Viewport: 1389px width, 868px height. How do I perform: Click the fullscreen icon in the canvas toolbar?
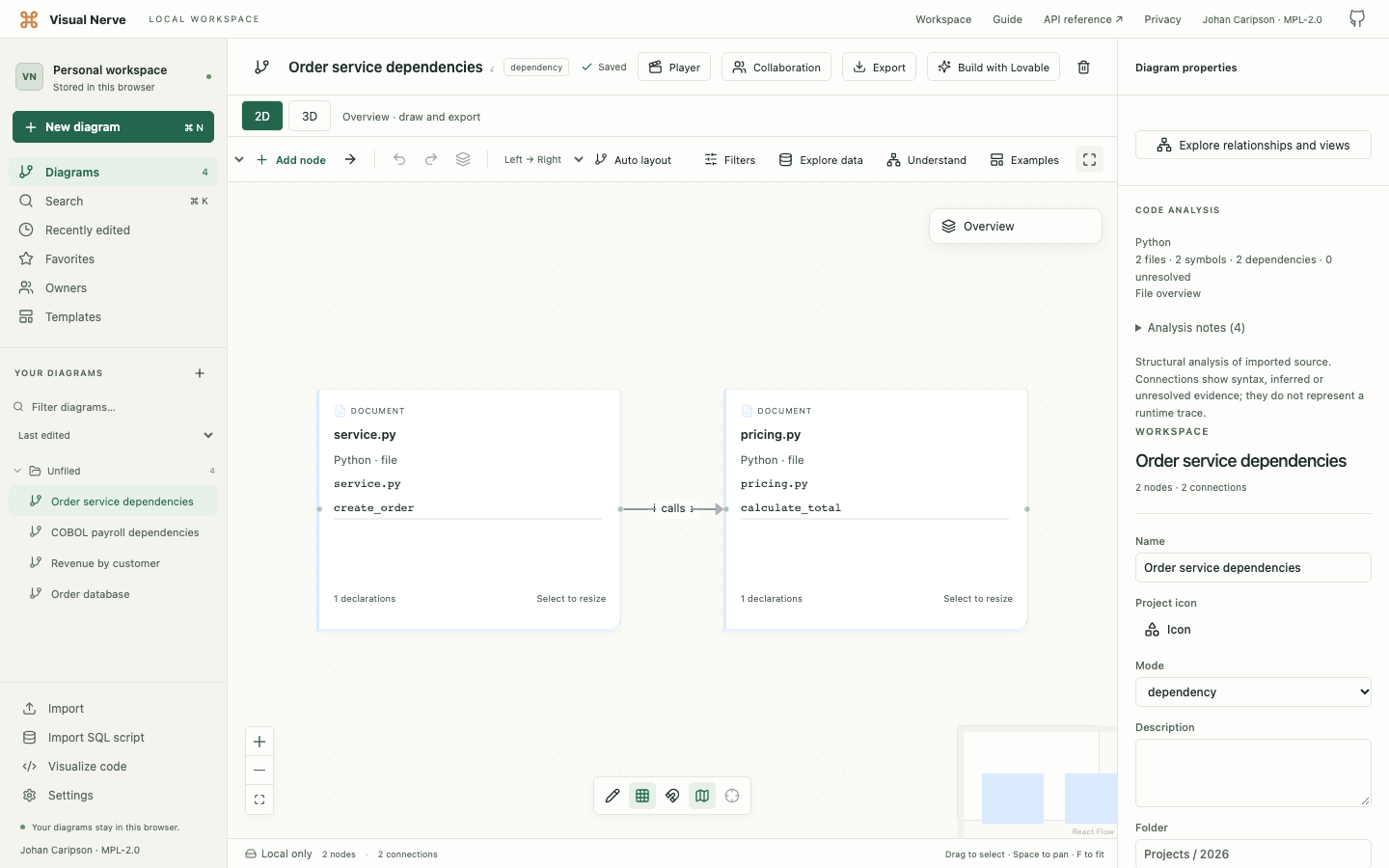tap(1089, 160)
